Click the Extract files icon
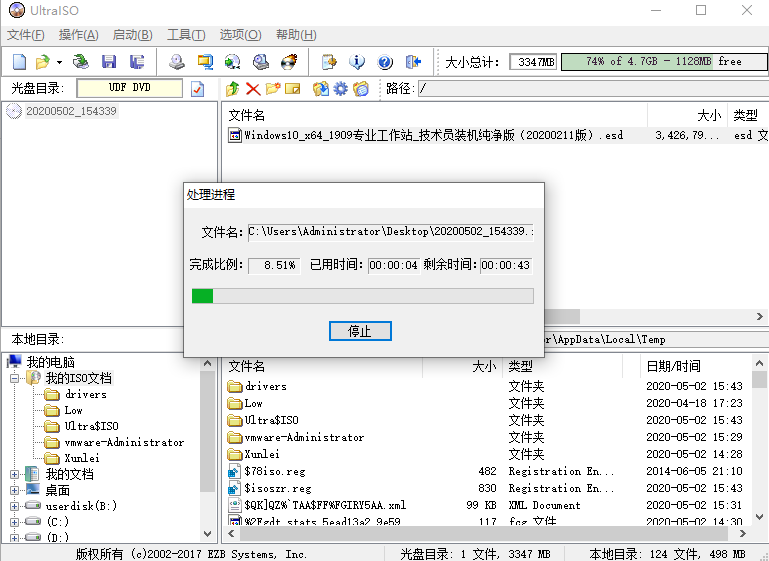The height and width of the screenshot is (561, 769). [320, 89]
